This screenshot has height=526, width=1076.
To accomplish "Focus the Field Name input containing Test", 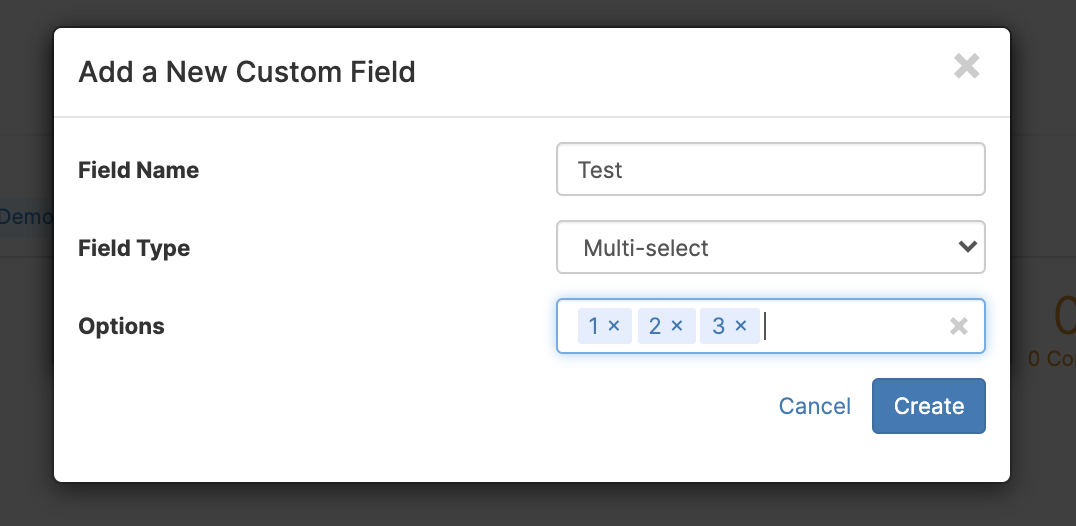I will coord(771,169).
